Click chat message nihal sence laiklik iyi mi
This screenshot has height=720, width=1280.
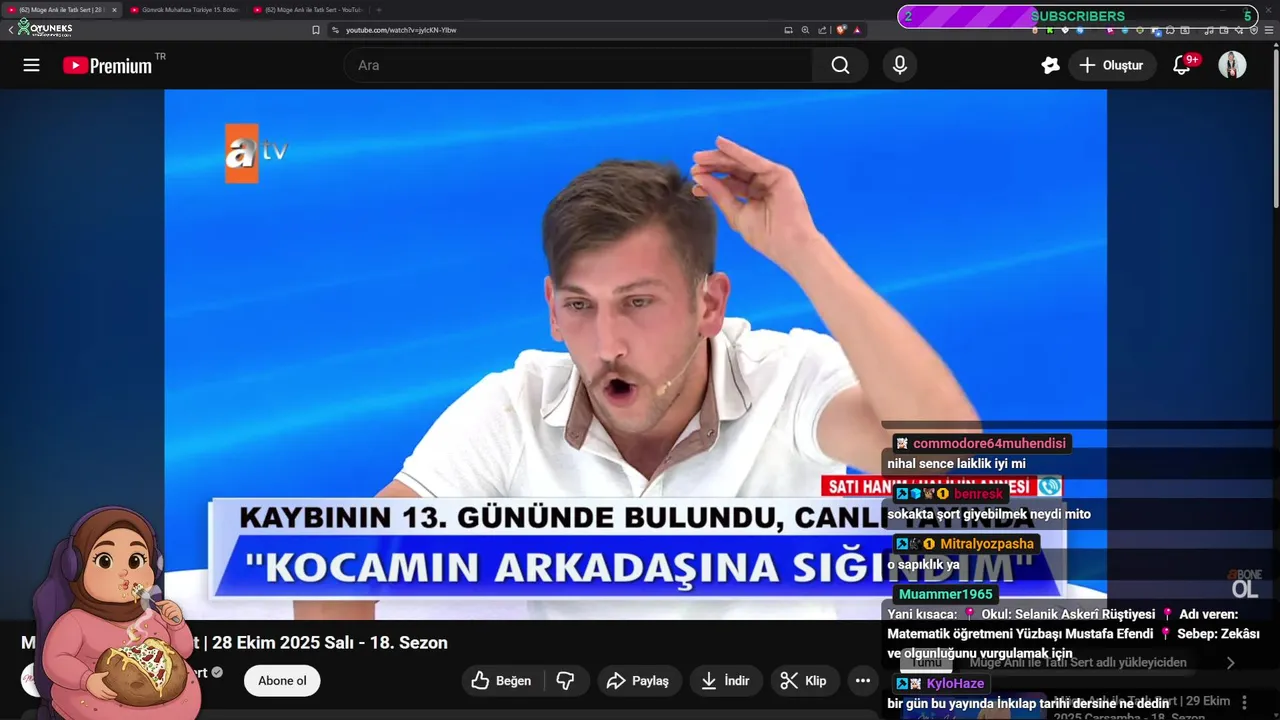(956, 464)
